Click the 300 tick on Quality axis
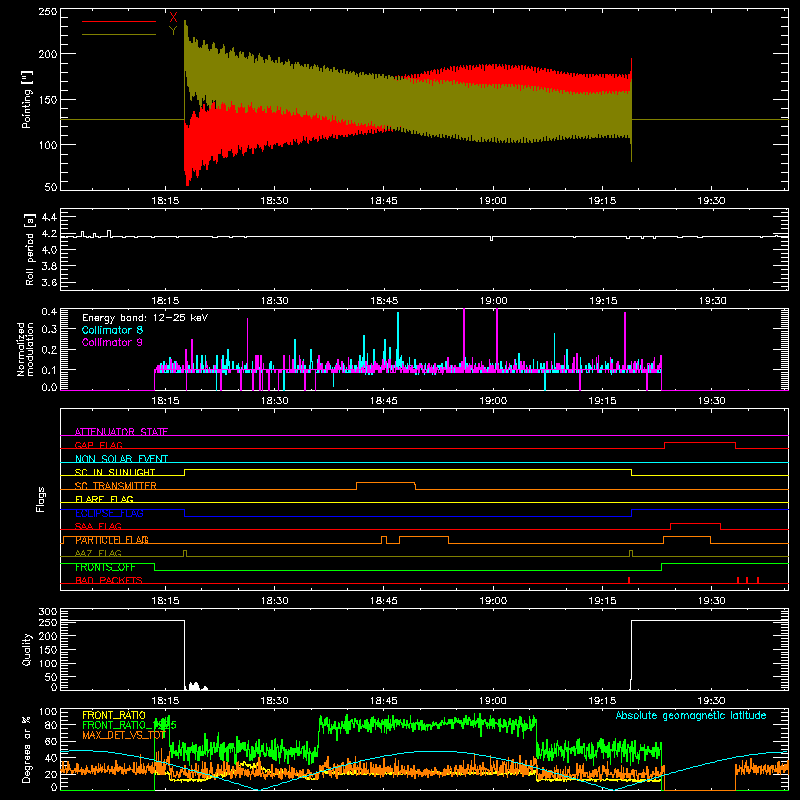 tap(48, 612)
